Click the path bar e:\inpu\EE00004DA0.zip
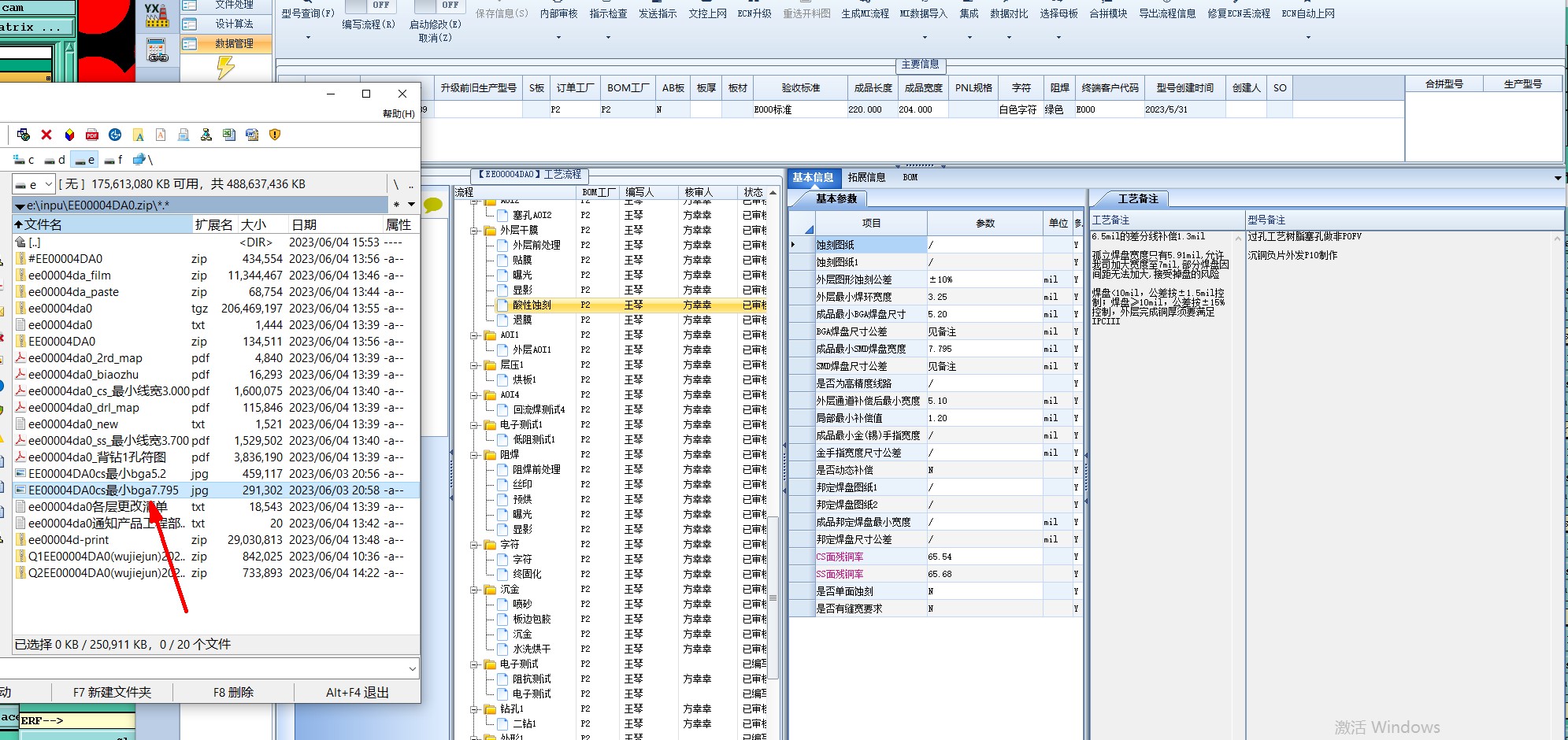Viewport: 1568px width, 740px height. (x=201, y=205)
